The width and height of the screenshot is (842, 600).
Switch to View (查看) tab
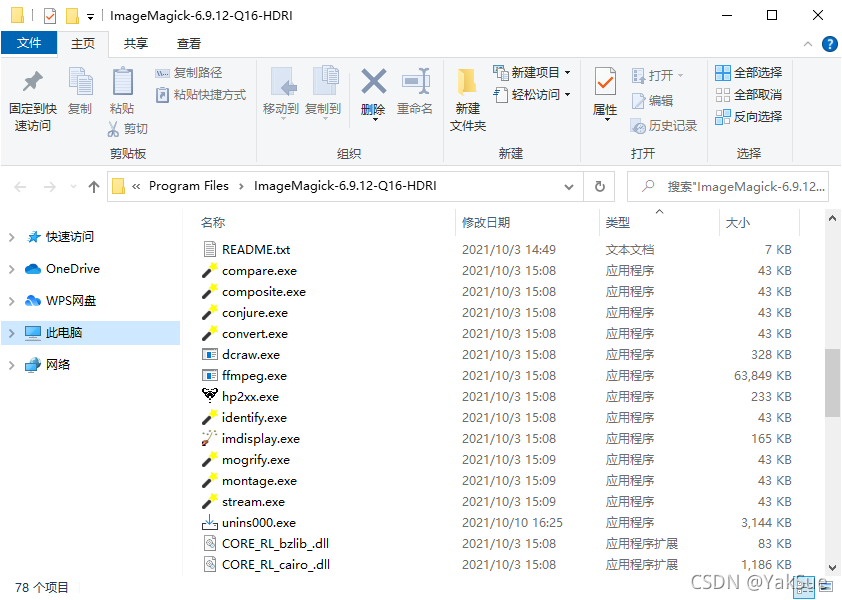[x=188, y=44]
